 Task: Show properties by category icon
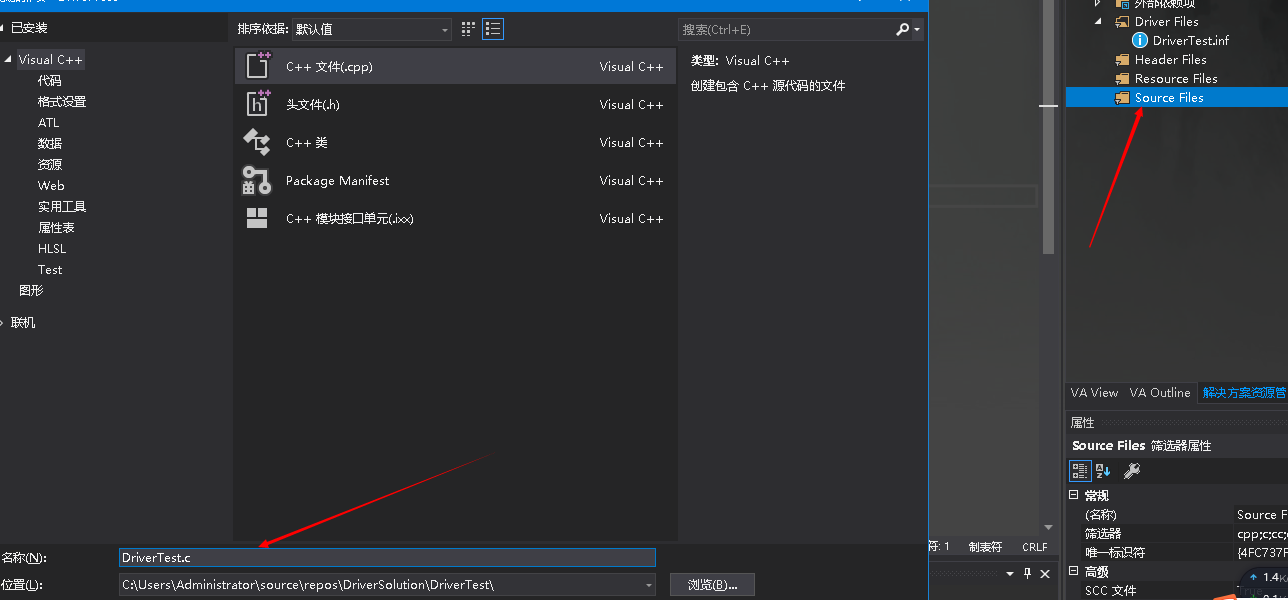coord(1080,470)
